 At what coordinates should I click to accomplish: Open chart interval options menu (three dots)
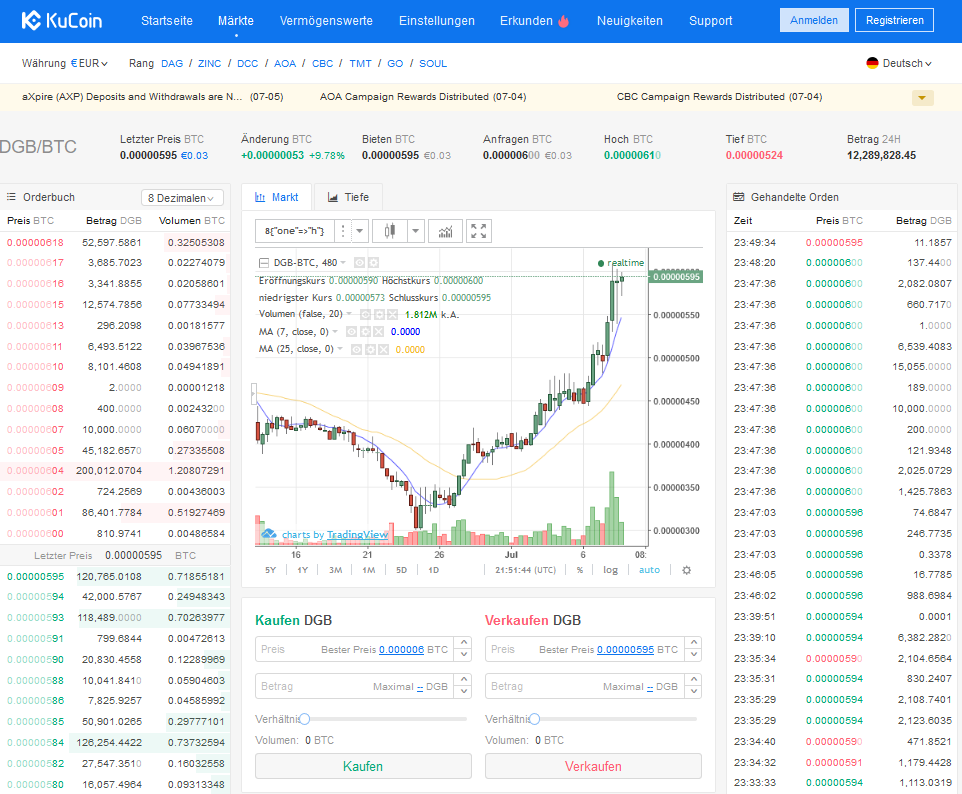click(x=342, y=231)
